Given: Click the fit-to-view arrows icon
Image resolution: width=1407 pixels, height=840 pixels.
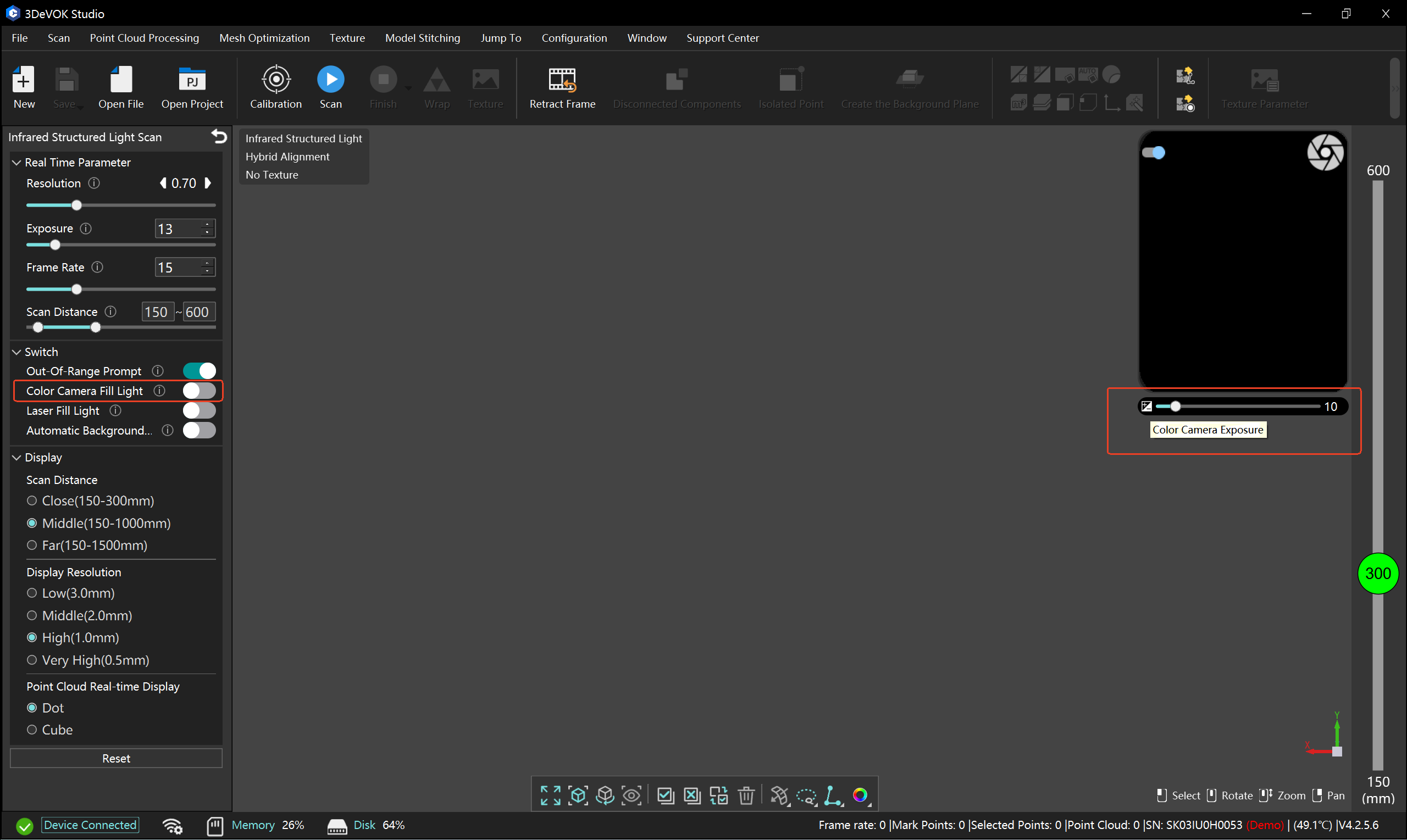Looking at the screenshot, I should 550,796.
